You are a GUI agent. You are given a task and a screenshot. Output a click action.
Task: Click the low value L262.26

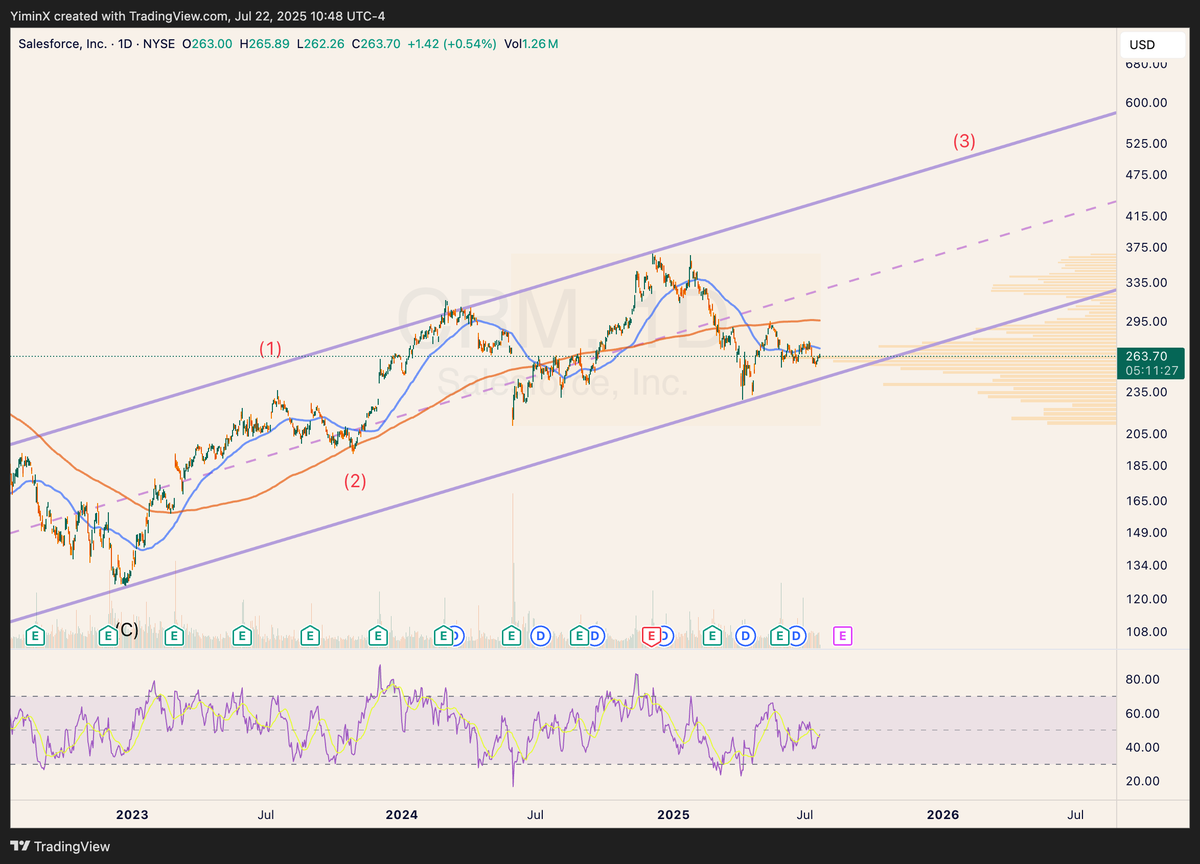click(x=321, y=44)
